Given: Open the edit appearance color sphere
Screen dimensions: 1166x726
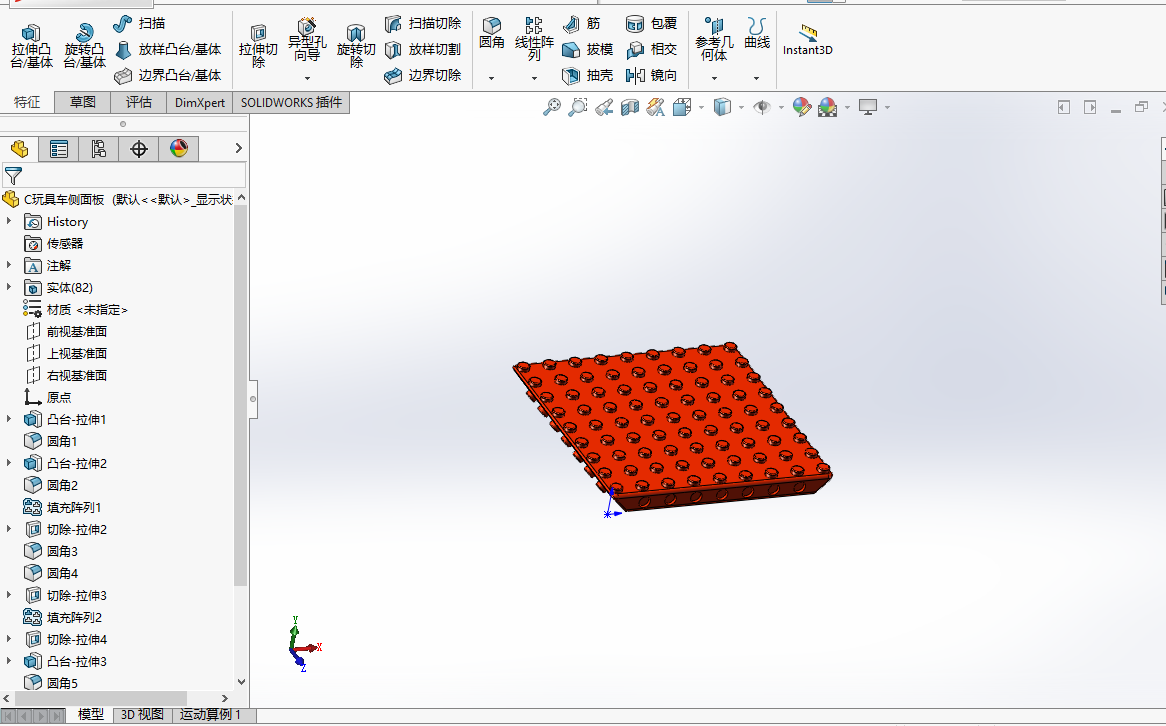Looking at the screenshot, I should click(802, 108).
